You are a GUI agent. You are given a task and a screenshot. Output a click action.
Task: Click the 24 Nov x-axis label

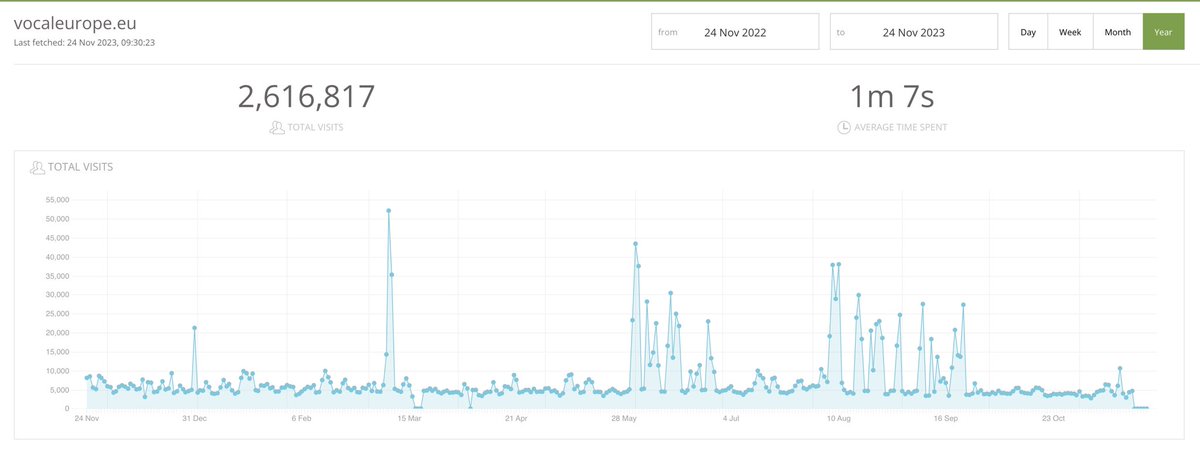[x=87, y=418]
